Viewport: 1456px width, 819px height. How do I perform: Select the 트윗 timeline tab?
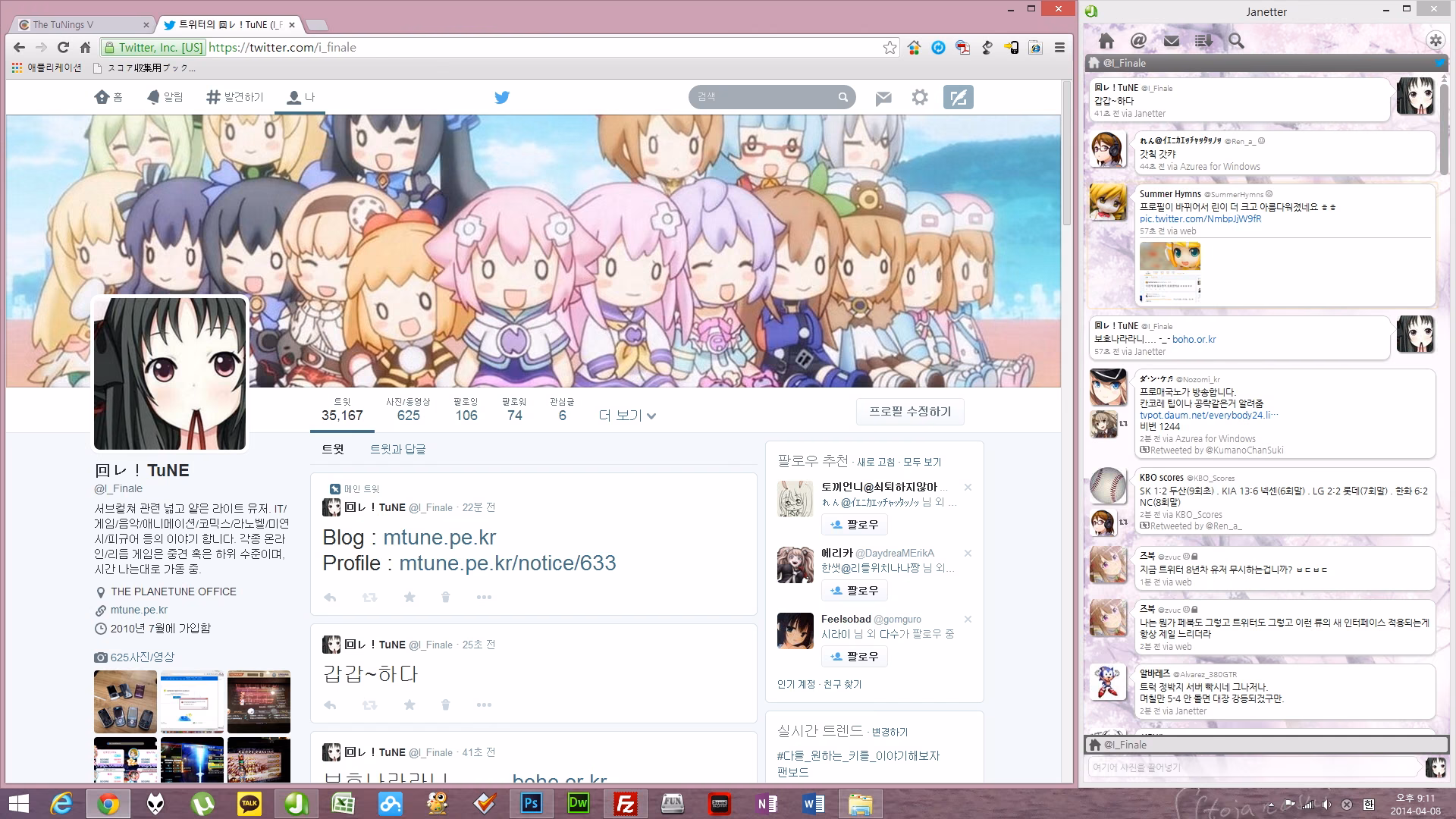coord(332,449)
